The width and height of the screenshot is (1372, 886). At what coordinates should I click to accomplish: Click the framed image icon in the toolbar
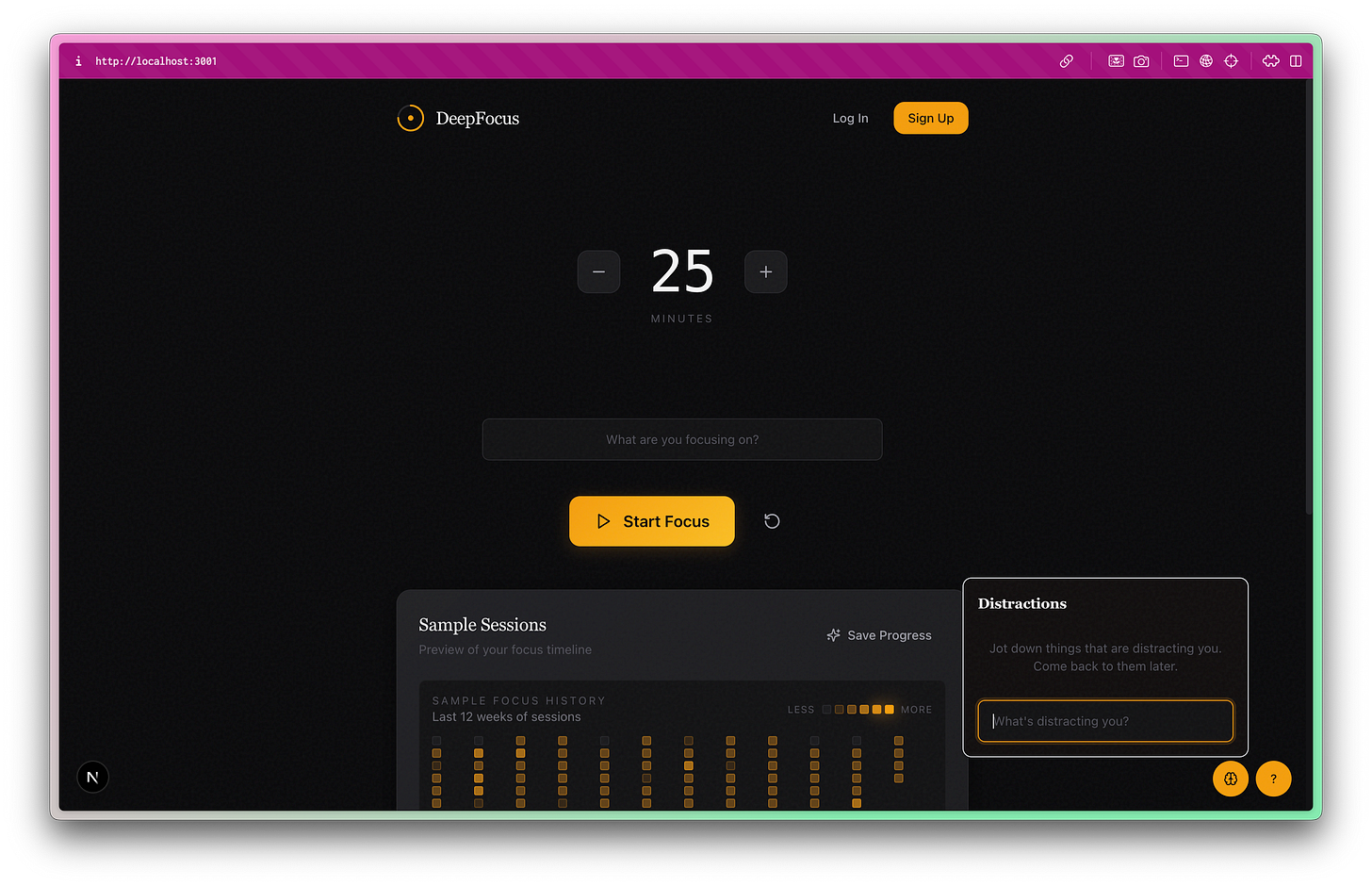[1116, 60]
